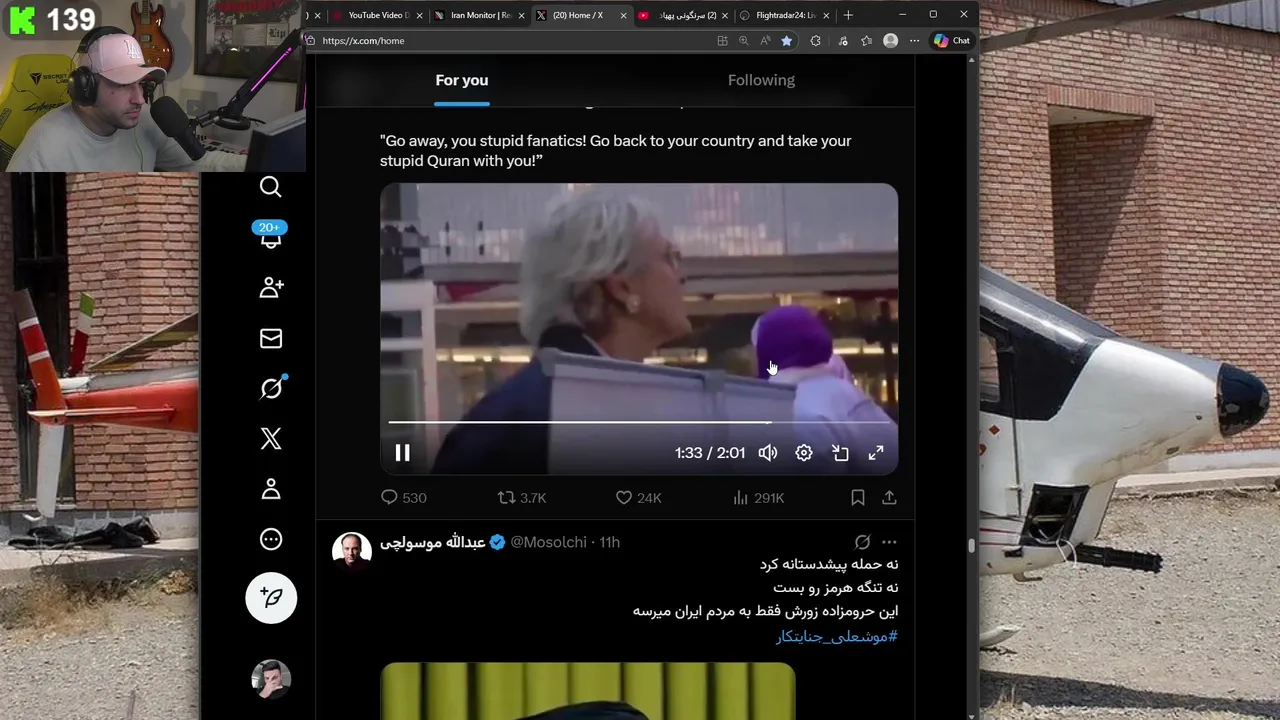Open the yellow media thumbnail in post
This screenshot has height=720, width=1280.
(x=588, y=691)
